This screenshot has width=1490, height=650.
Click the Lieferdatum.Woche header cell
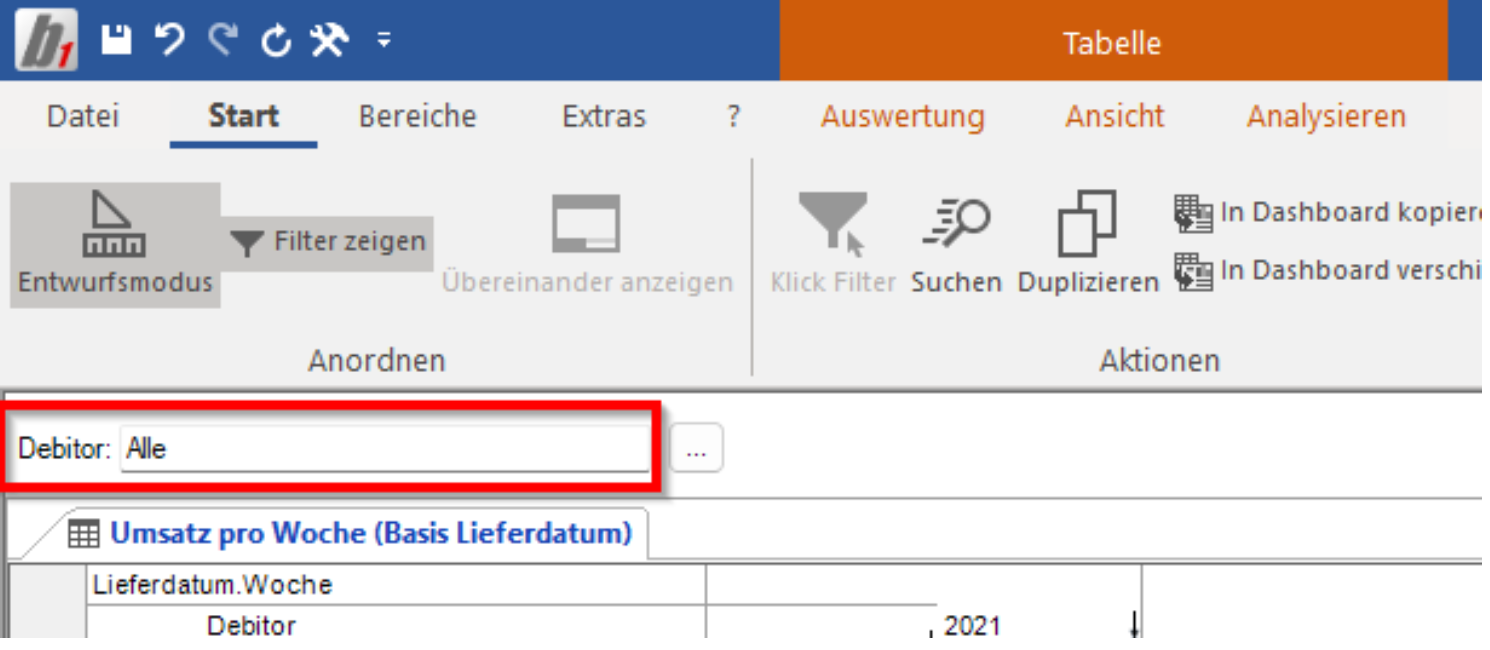click(395, 585)
